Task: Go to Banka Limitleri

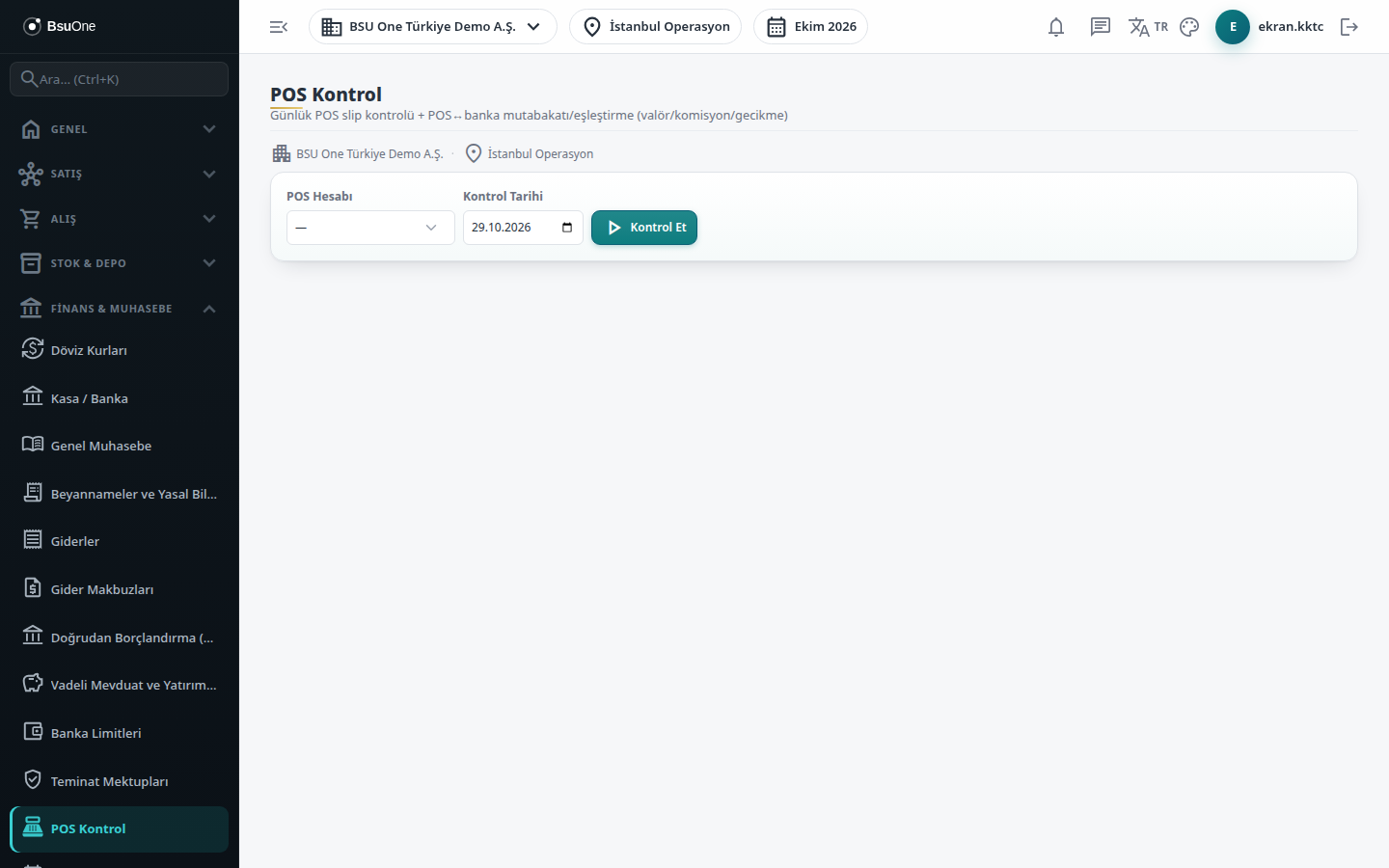Action: [x=120, y=733]
